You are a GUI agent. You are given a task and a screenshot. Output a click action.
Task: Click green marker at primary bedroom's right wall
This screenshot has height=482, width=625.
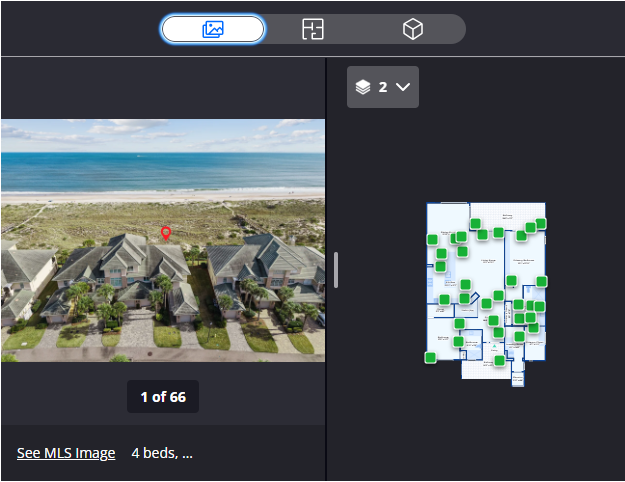point(542,281)
